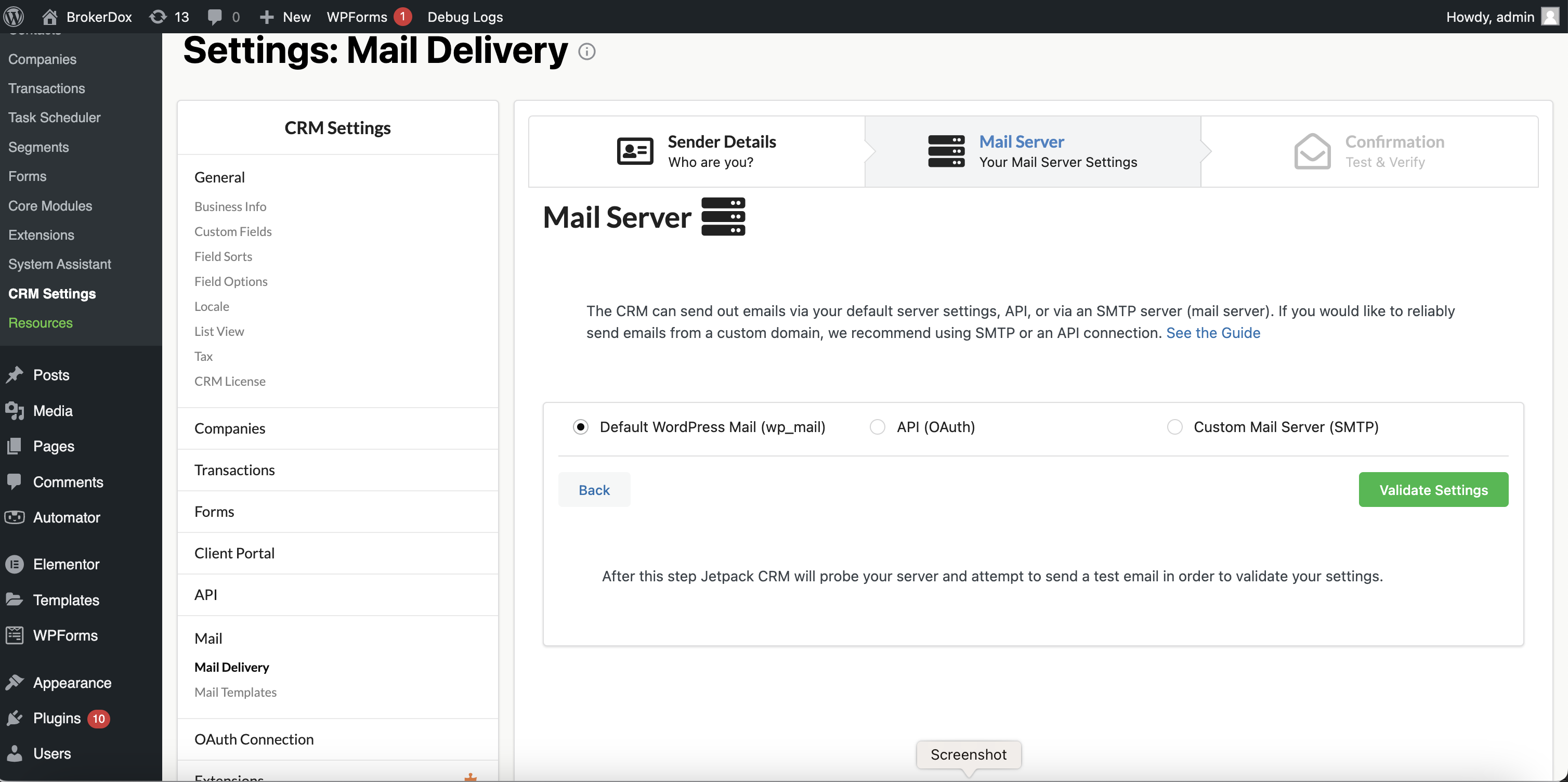Open Business Info settings link
The image size is (1568, 782).
point(230,206)
